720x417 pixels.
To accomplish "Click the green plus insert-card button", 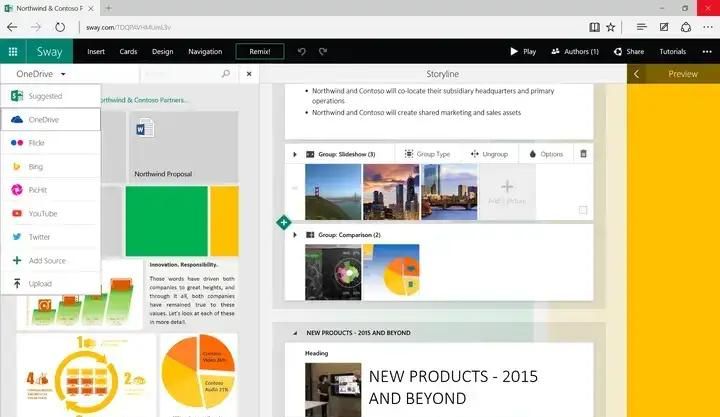I will click(x=284, y=223).
